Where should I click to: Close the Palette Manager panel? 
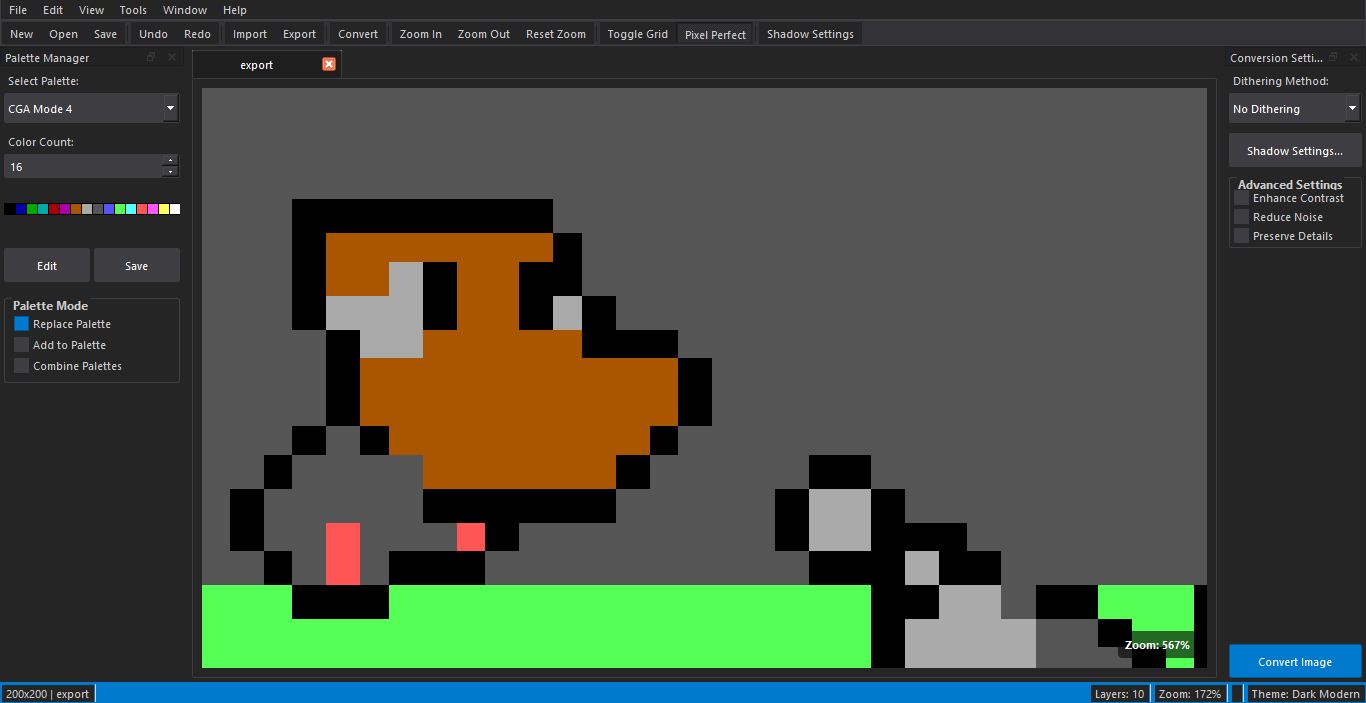[x=171, y=58]
